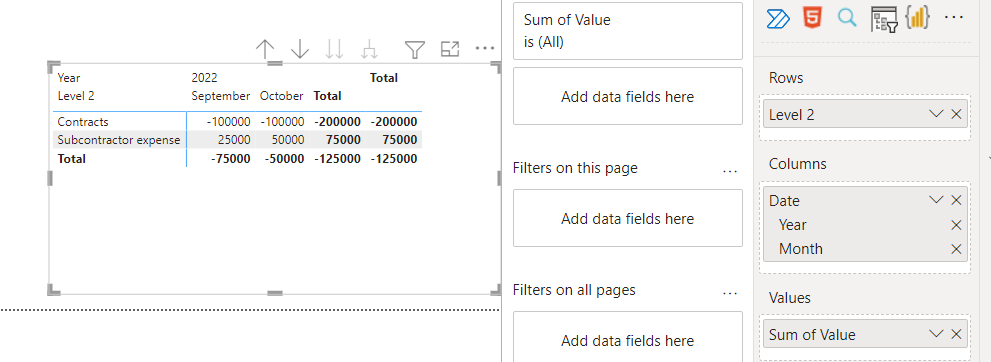The height and width of the screenshot is (362, 991).
Task: Select the Year level in Columns well
Action: pos(793,225)
